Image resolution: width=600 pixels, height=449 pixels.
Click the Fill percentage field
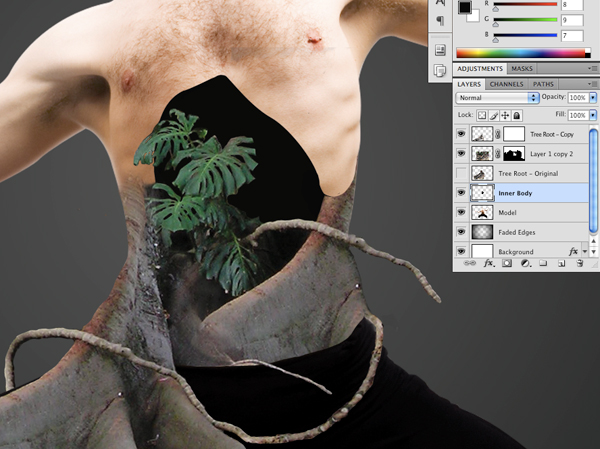point(578,115)
